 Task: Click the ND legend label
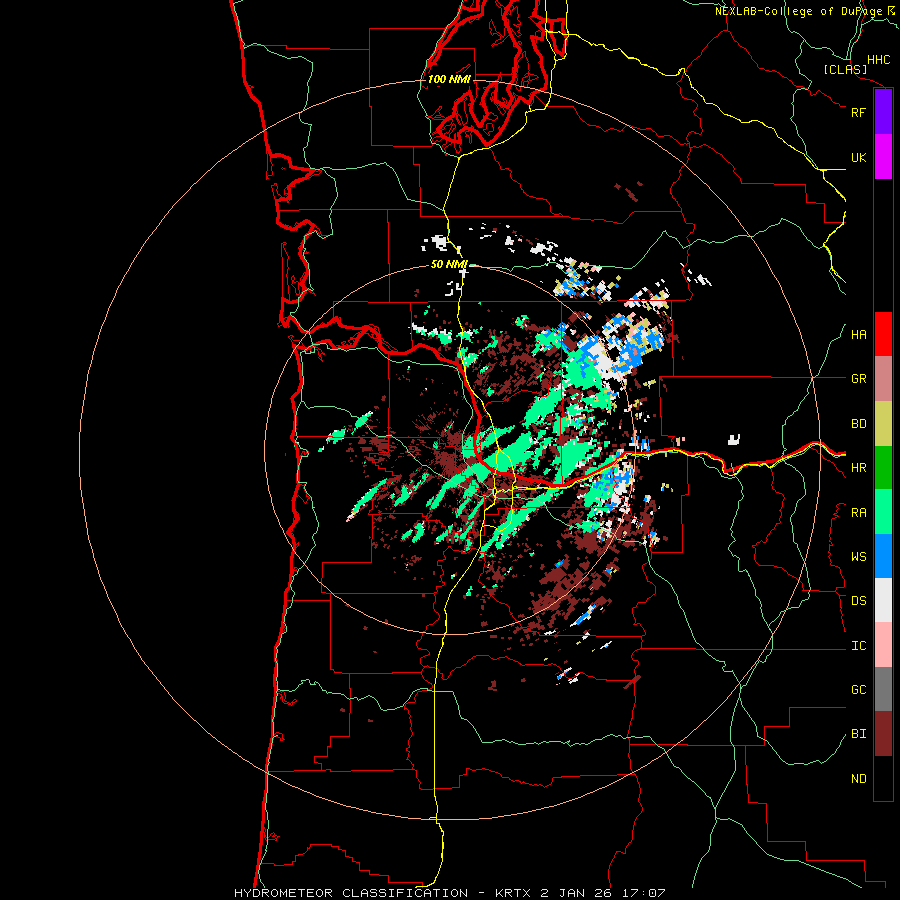858,779
